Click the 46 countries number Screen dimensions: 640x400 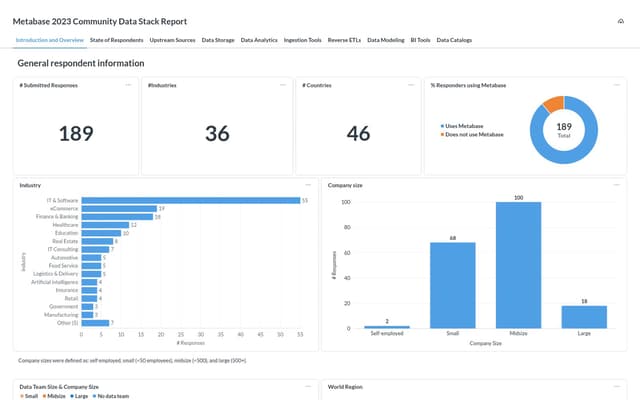click(x=358, y=133)
